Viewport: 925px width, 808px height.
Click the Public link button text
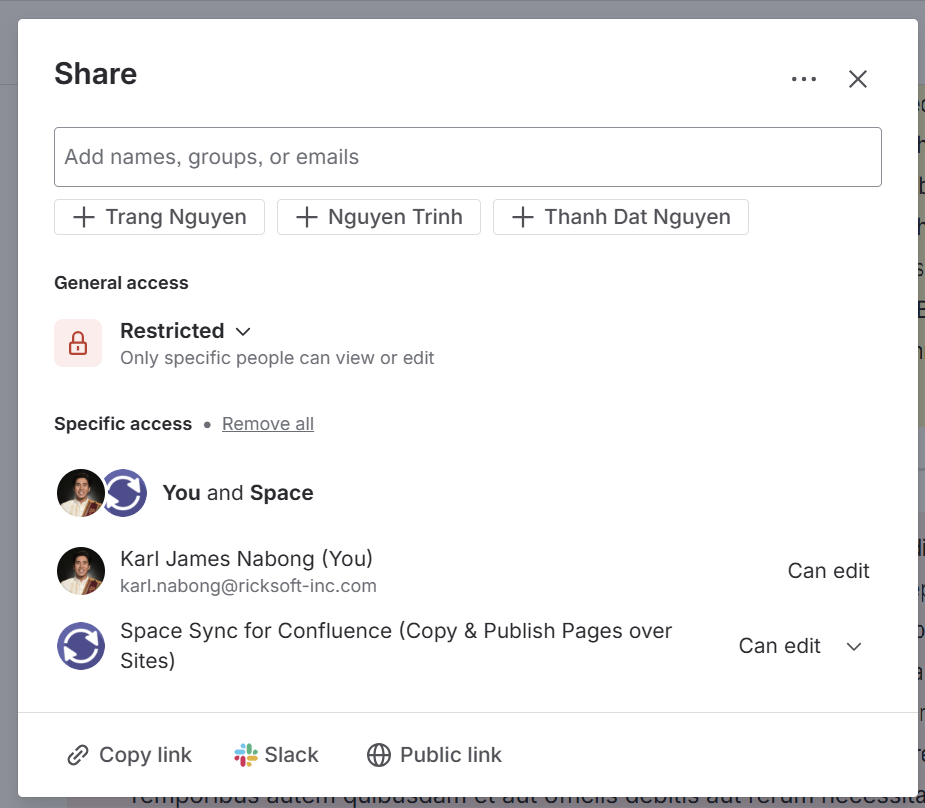[x=451, y=755]
